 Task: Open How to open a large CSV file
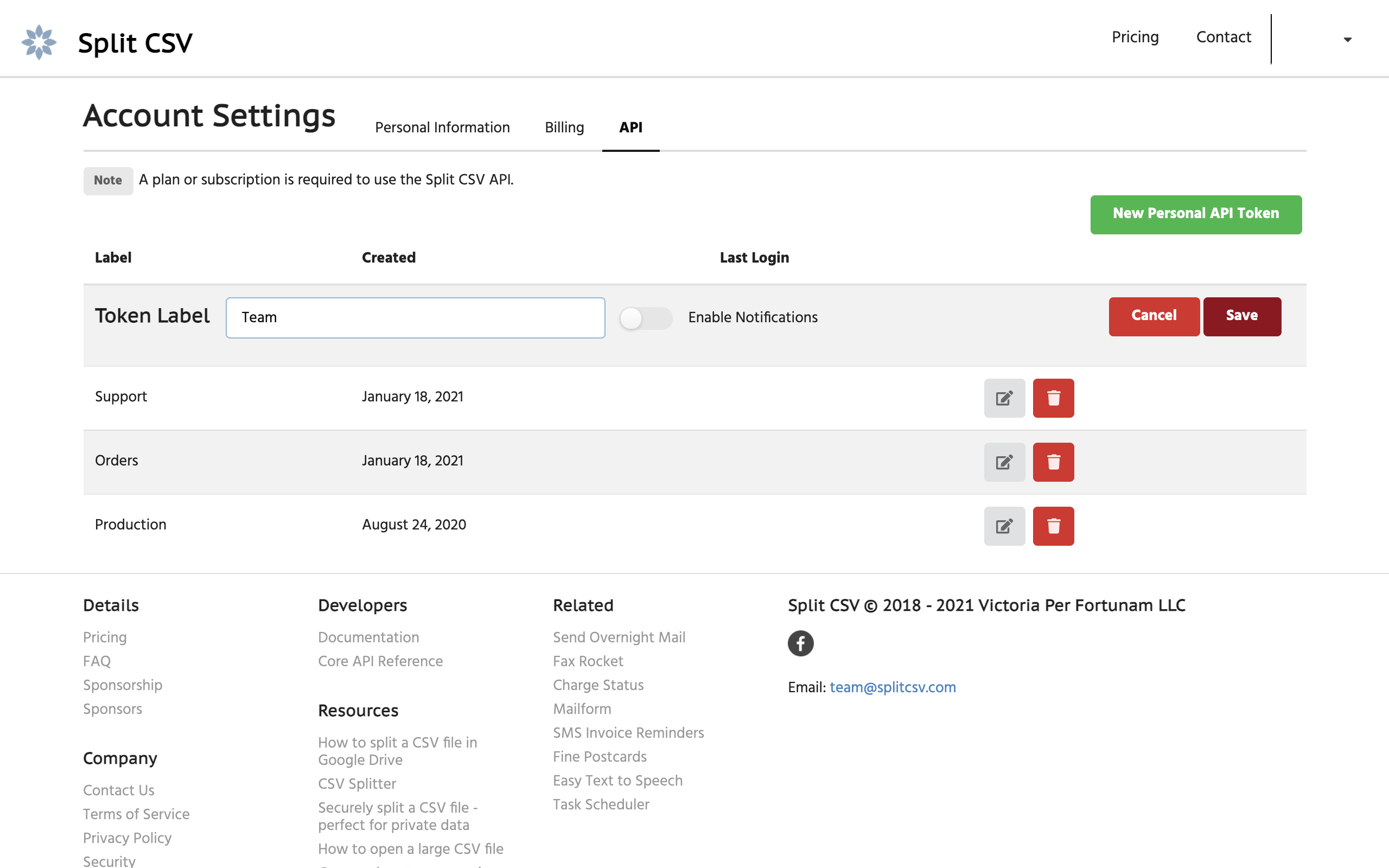tap(410, 848)
